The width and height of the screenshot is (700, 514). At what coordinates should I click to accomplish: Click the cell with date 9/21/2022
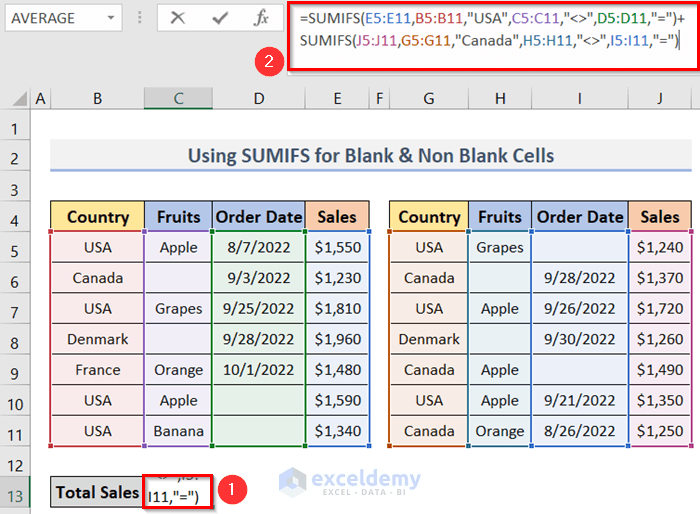579,400
